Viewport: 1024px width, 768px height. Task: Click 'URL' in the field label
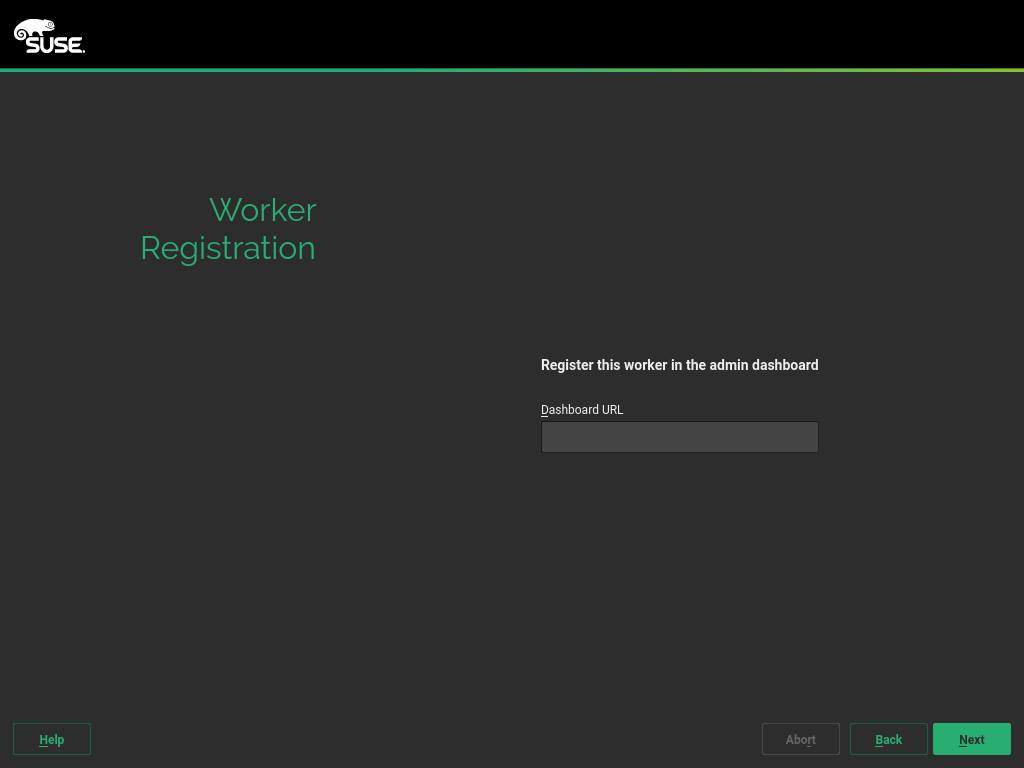tap(611, 410)
